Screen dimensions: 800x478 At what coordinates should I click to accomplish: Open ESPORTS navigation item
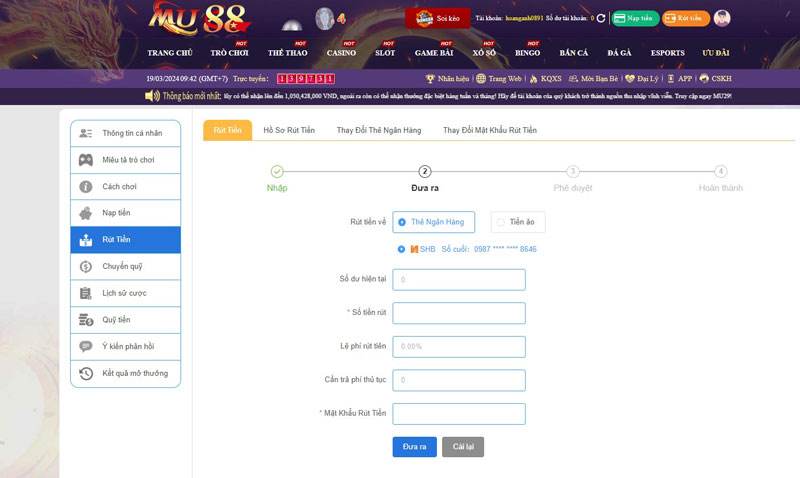pyautogui.click(x=667, y=53)
